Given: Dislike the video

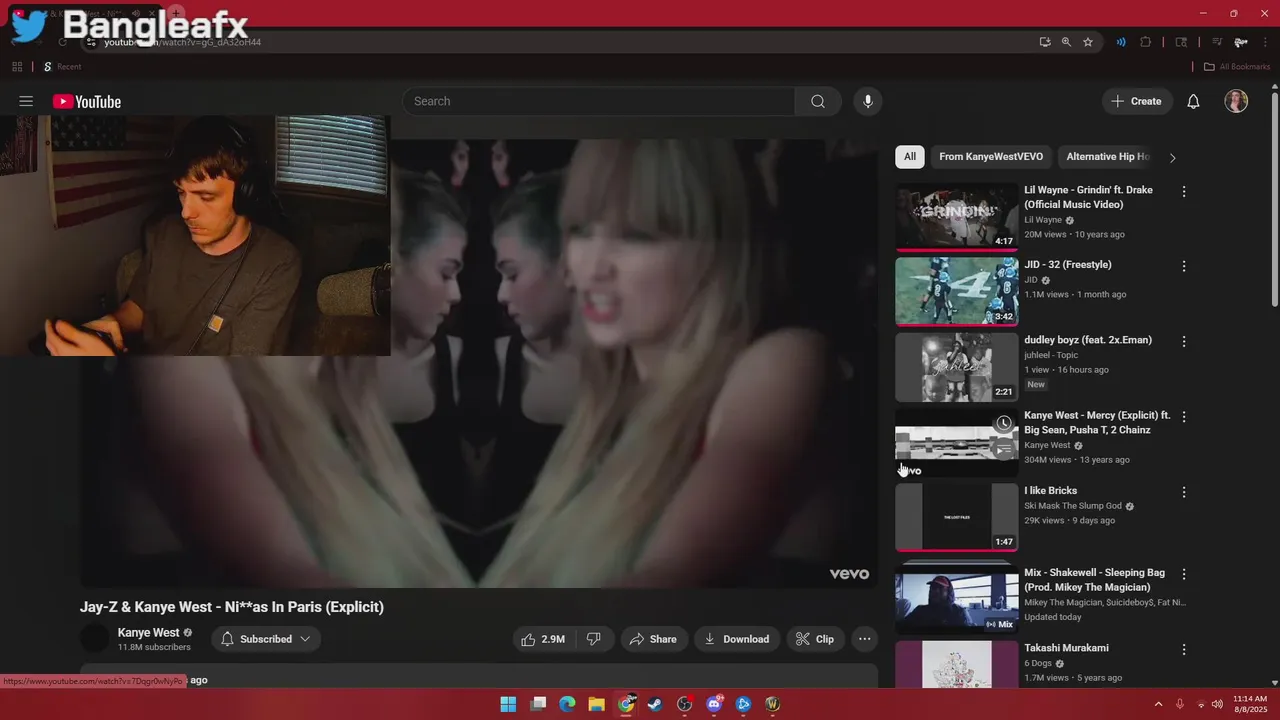Looking at the screenshot, I should coord(593,639).
